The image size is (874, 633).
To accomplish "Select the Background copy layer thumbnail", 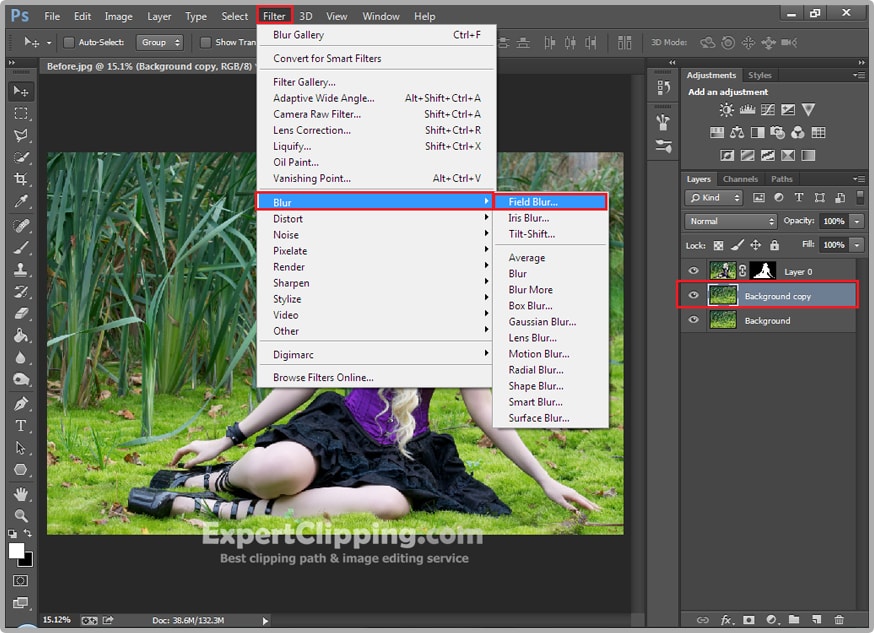I will pyautogui.click(x=722, y=296).
